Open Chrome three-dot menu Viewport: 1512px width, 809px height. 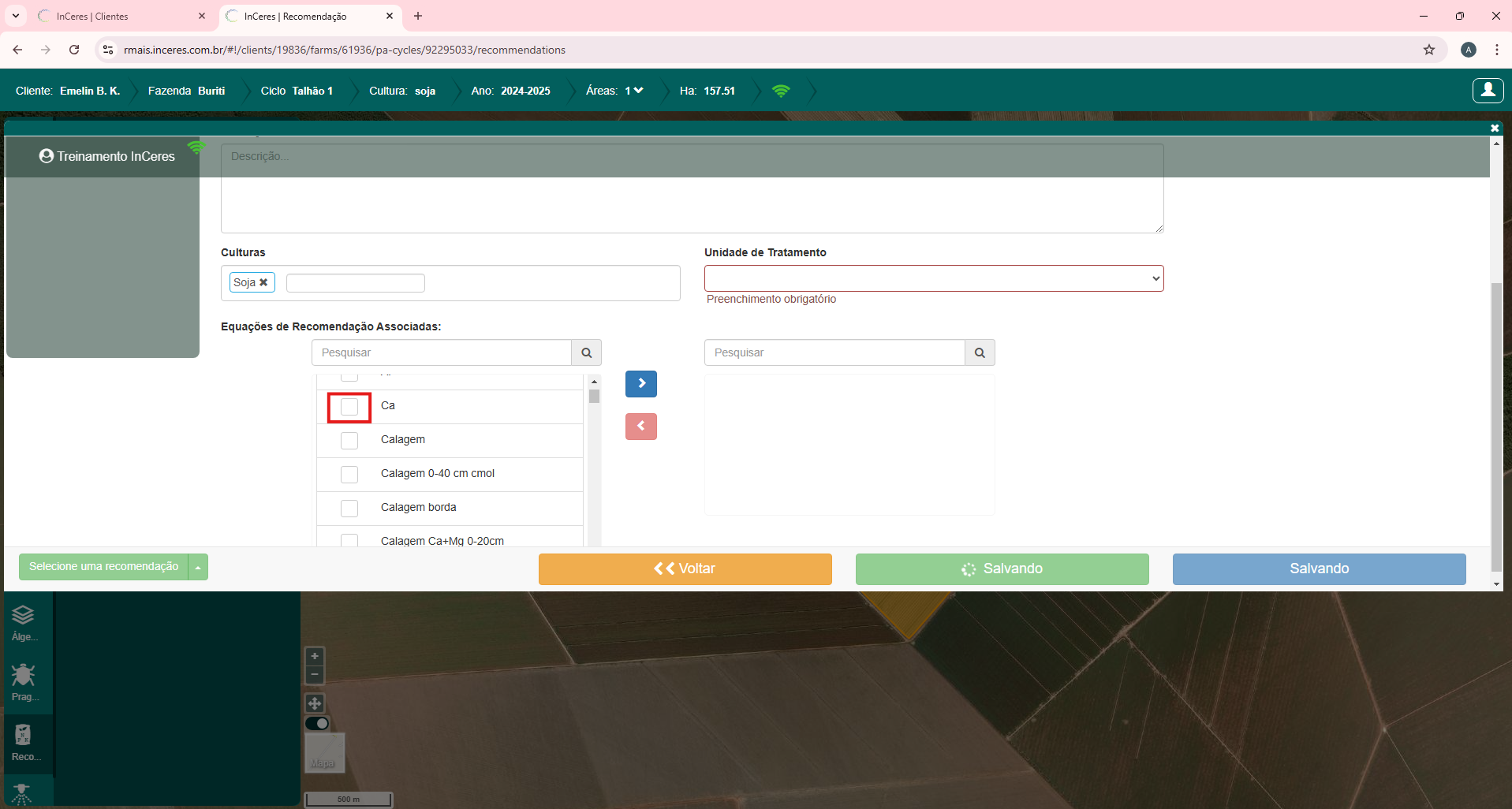(x=1496, y=50)
